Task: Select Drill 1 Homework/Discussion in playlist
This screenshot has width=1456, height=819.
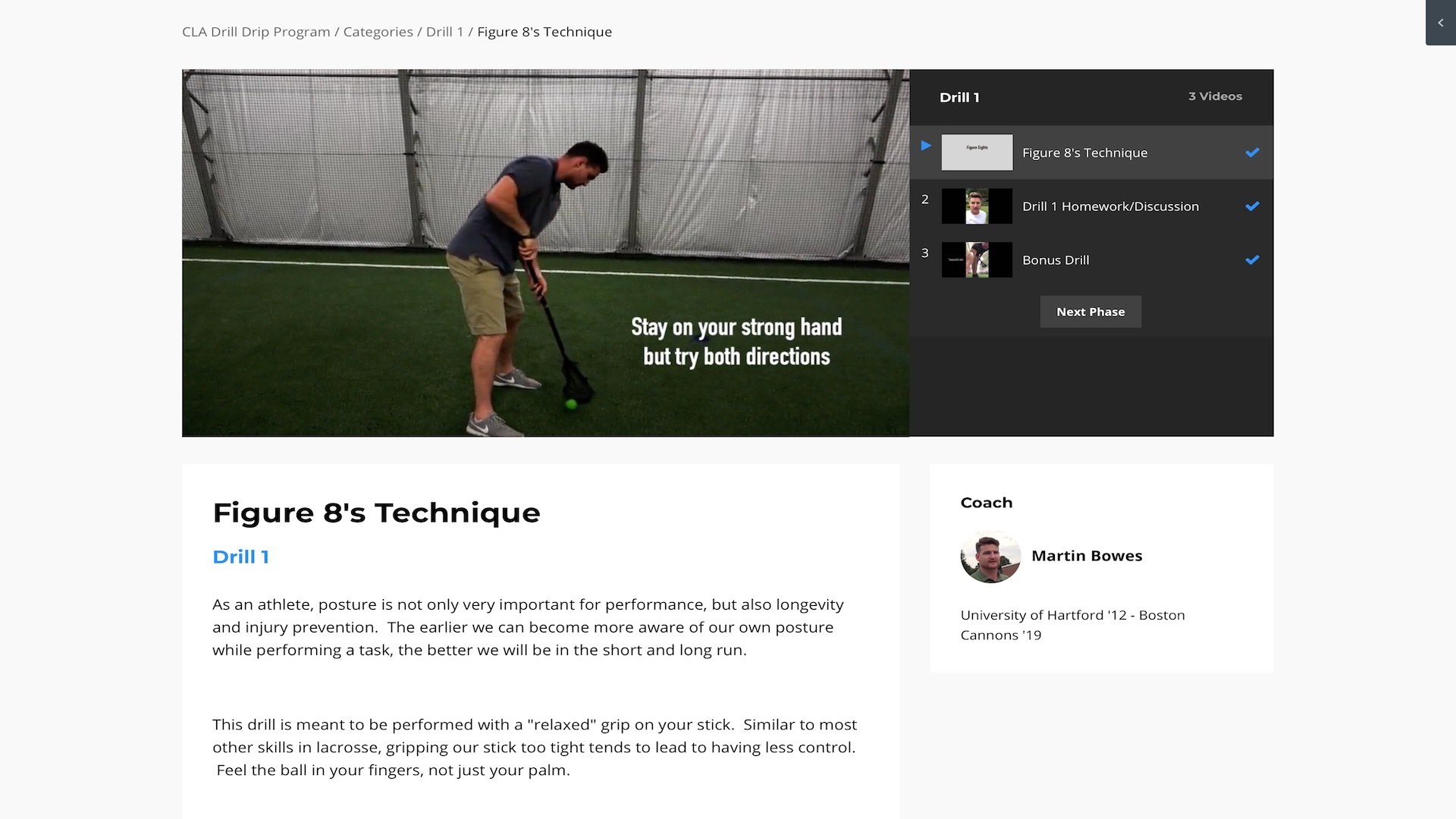Action: pos(1110,206)
